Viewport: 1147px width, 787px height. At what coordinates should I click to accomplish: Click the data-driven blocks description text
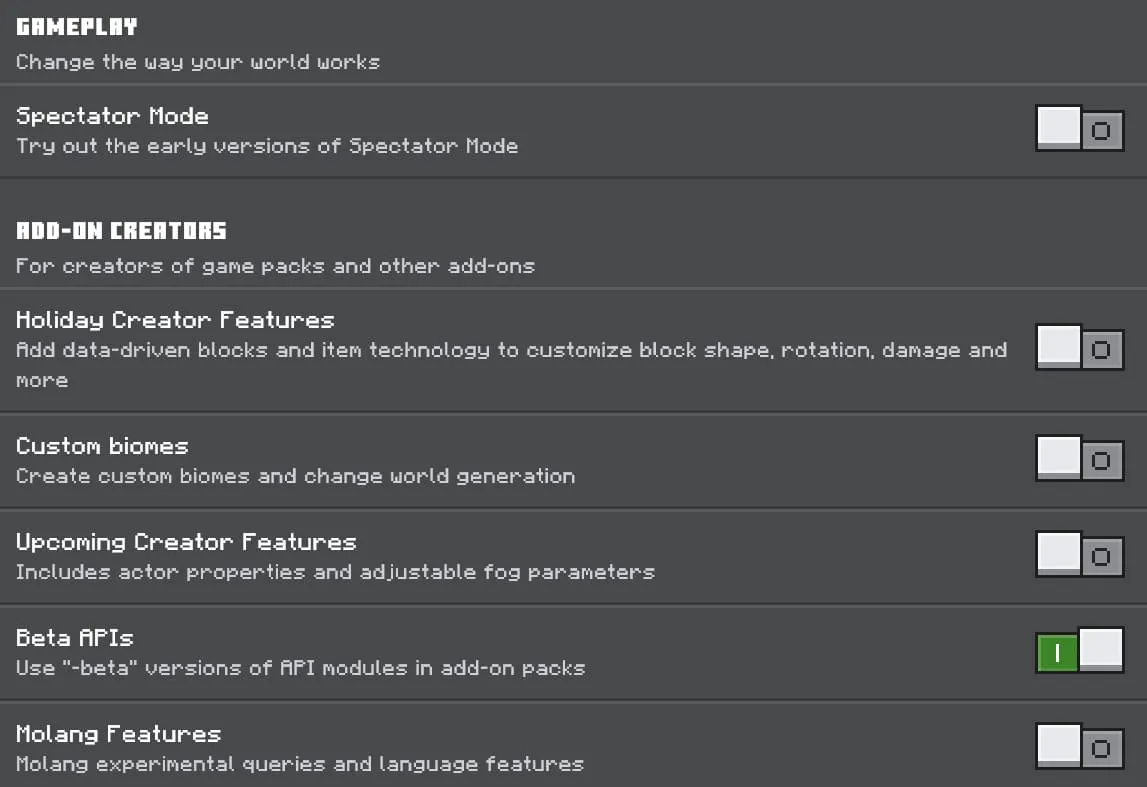coord(511,364)
